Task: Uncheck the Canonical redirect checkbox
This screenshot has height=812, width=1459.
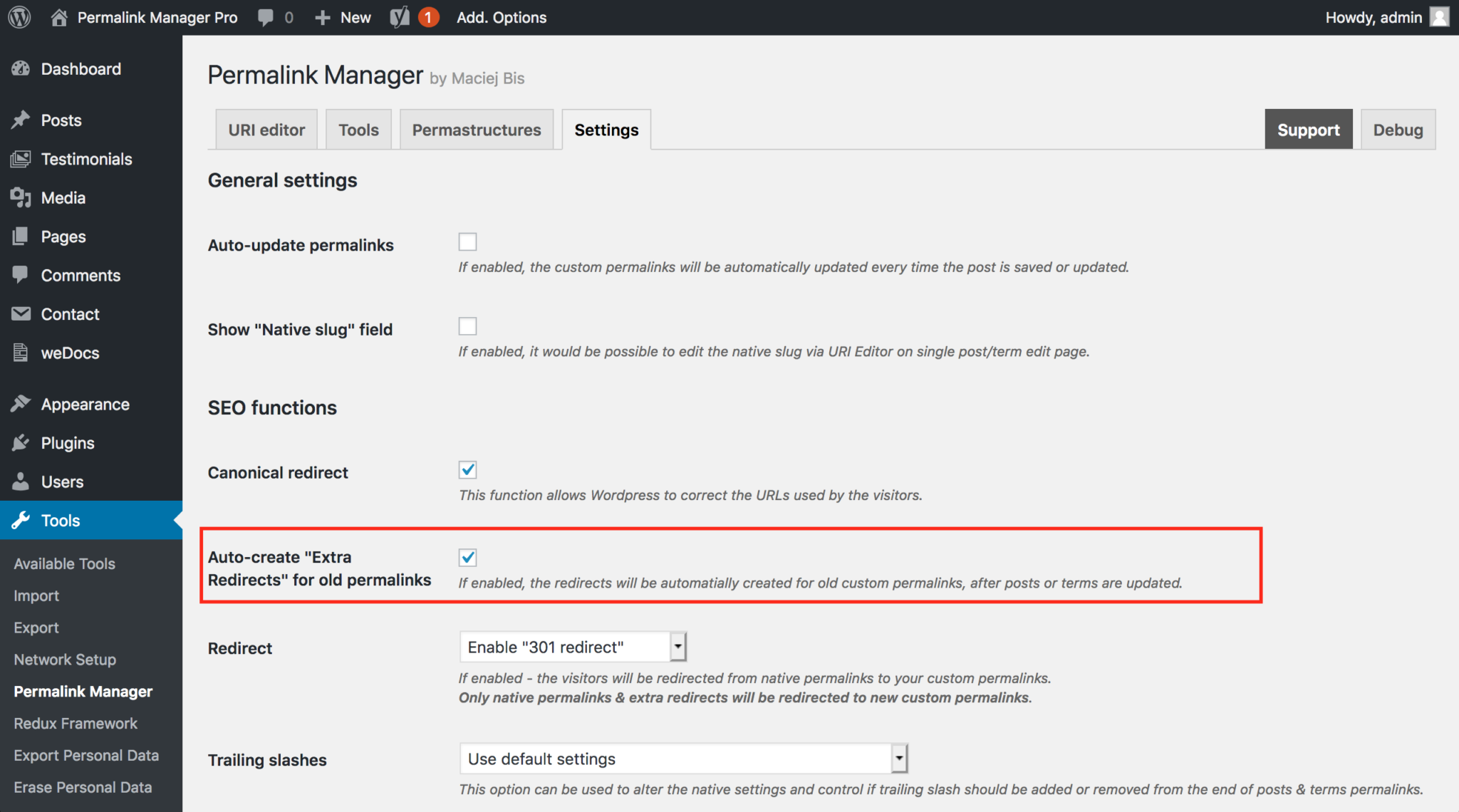Action: pyautogui.click(x=467, y=469)
